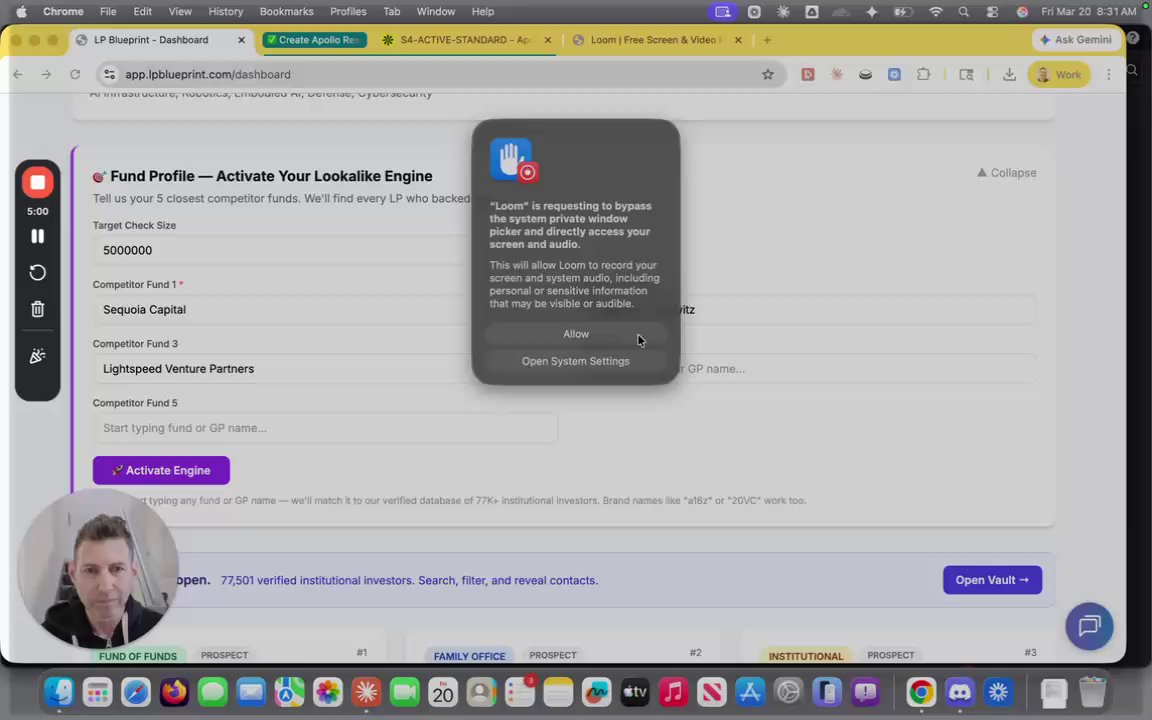Go back in Chrome
Viewport: 1152px width, 720px height.
18,74
